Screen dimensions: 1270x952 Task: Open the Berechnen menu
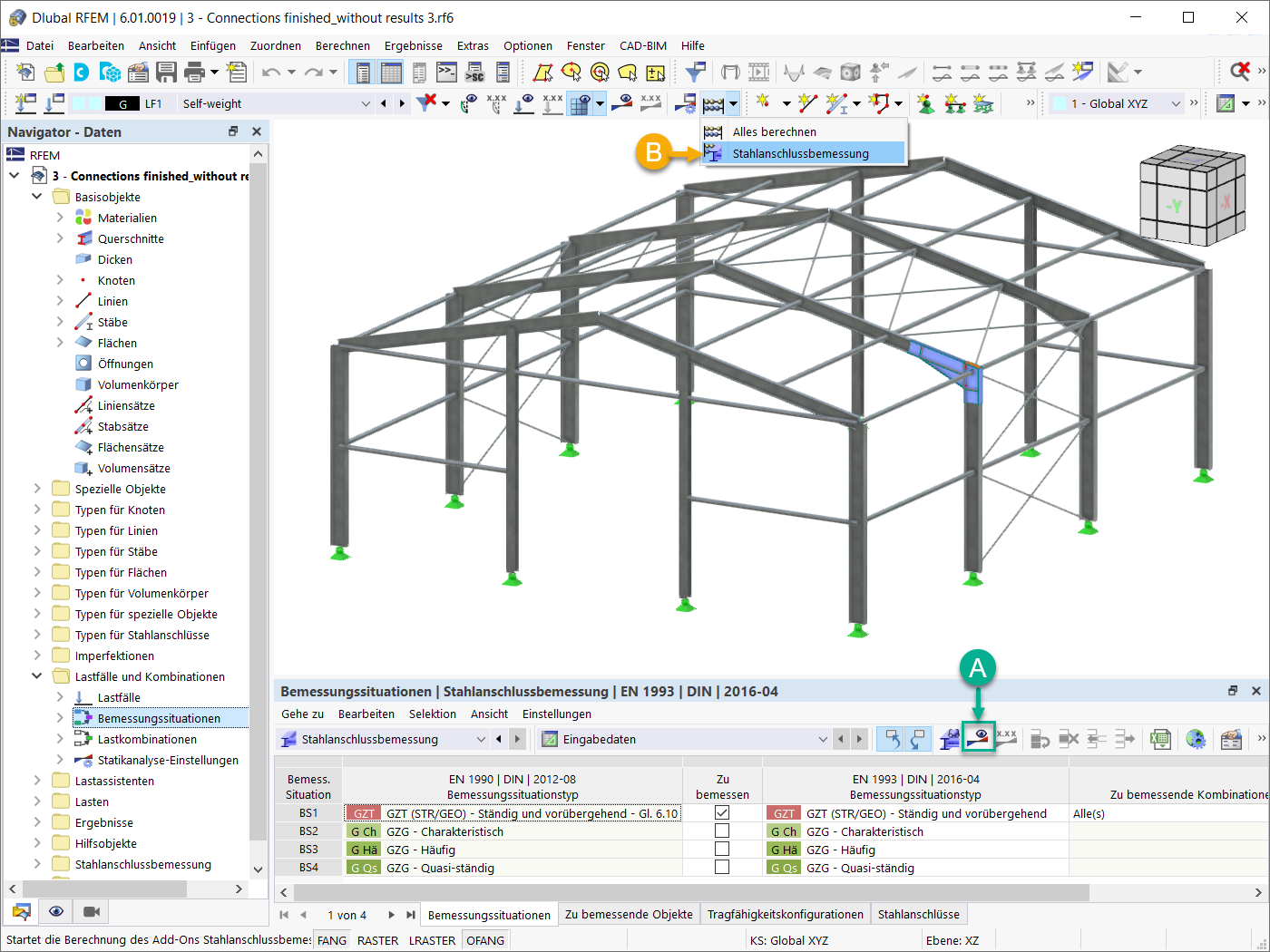pos(343,45)
